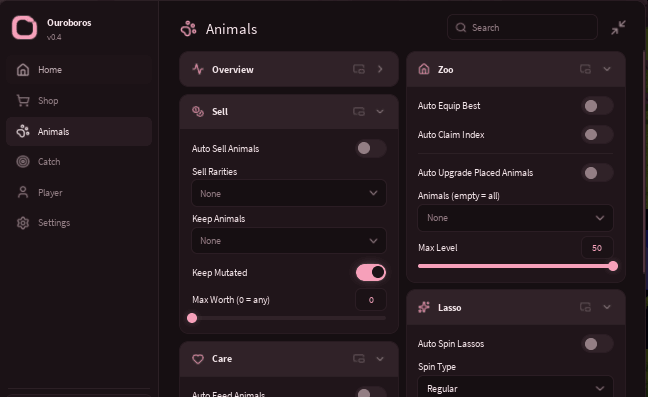Focus the Search input field
The height and width of the screenshot is (397, 648).
(522, 28)
